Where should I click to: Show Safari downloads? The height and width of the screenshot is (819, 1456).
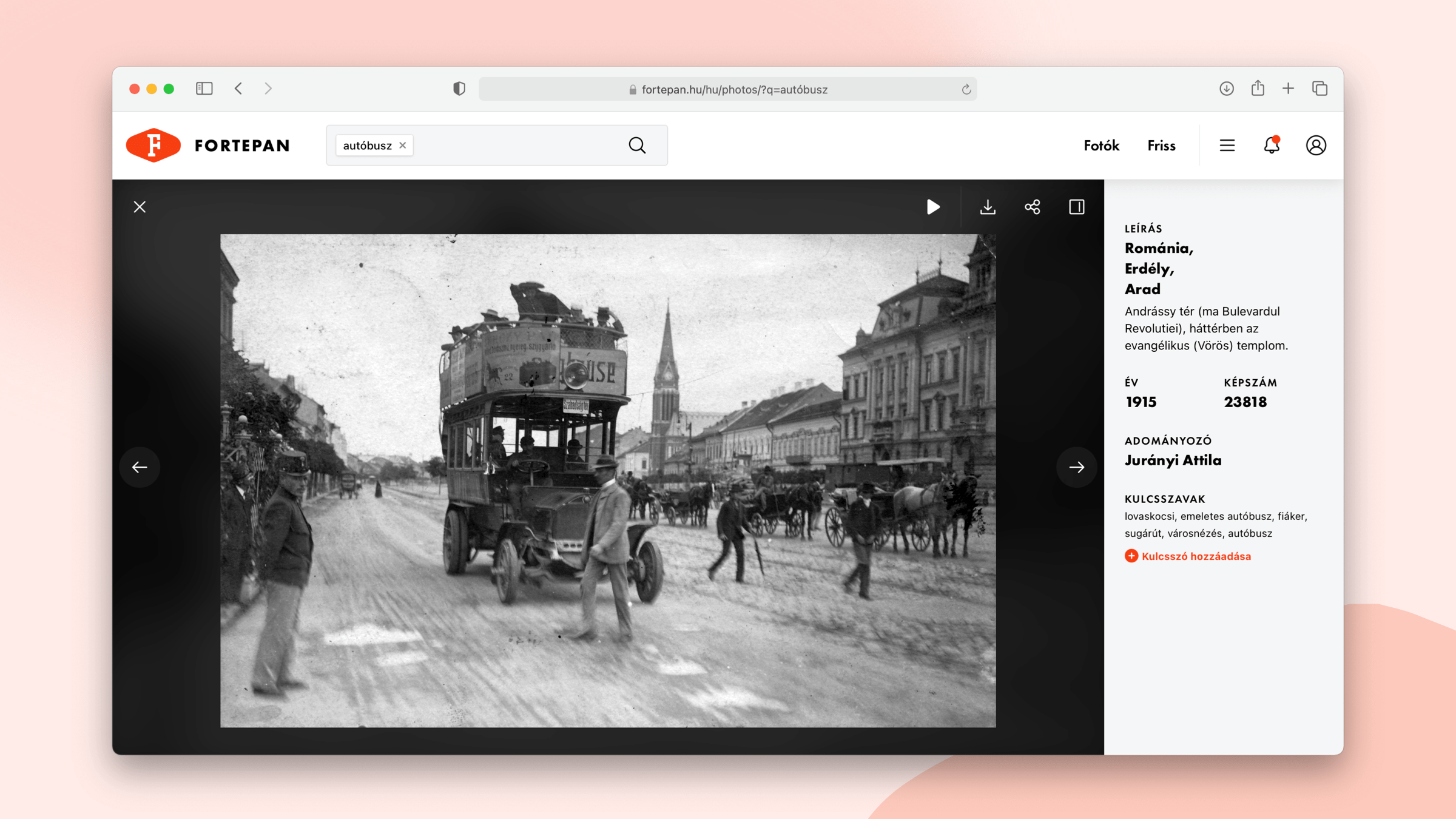click(x=1226, y=89)
